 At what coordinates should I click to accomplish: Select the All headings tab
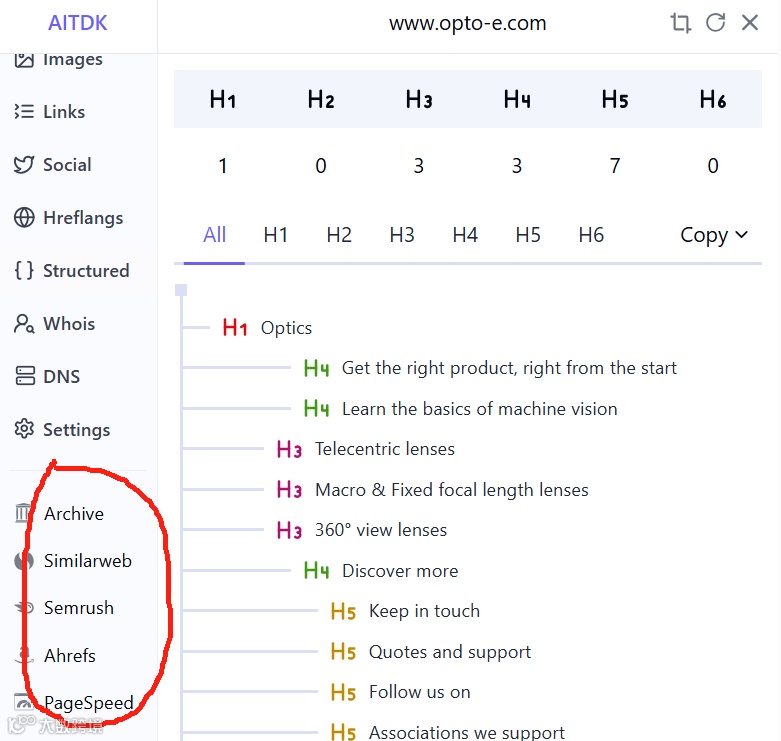tap(214, 235)
